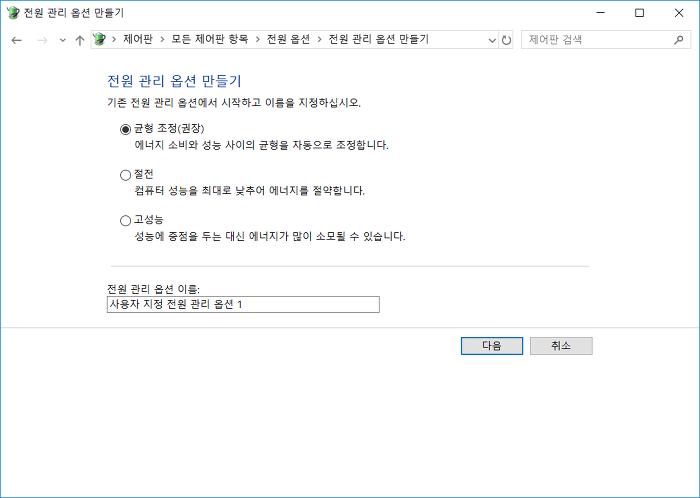Open the 모든 제어판 항목 breadcrumb
This screenshot has height=498, width=700.
209,39
